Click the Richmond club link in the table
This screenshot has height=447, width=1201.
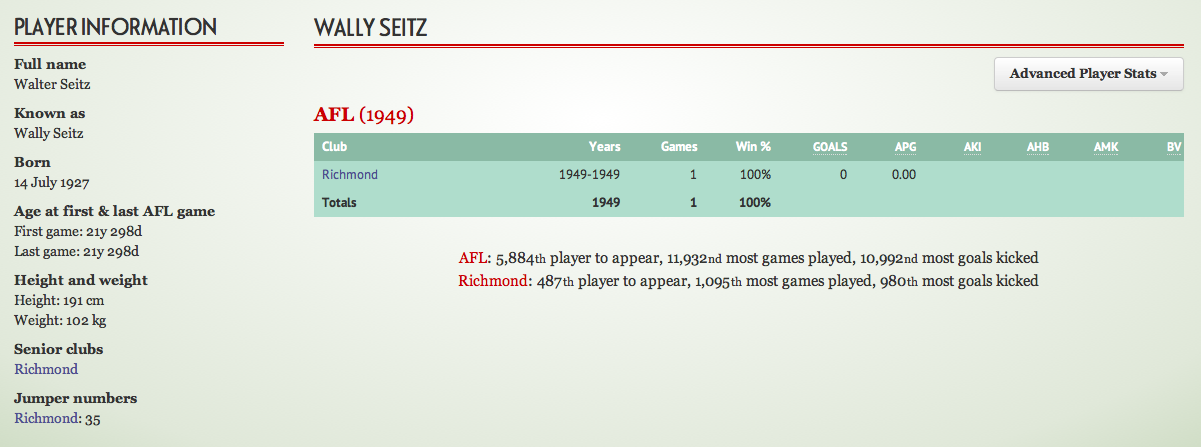click(x=350, y=175)
